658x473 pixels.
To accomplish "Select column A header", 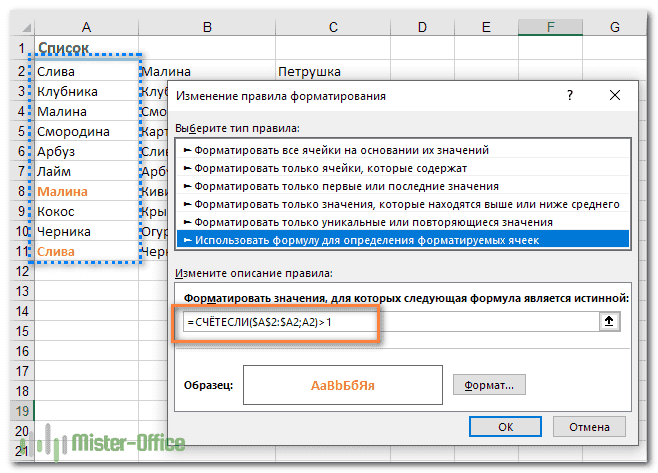I will [86, 27].
